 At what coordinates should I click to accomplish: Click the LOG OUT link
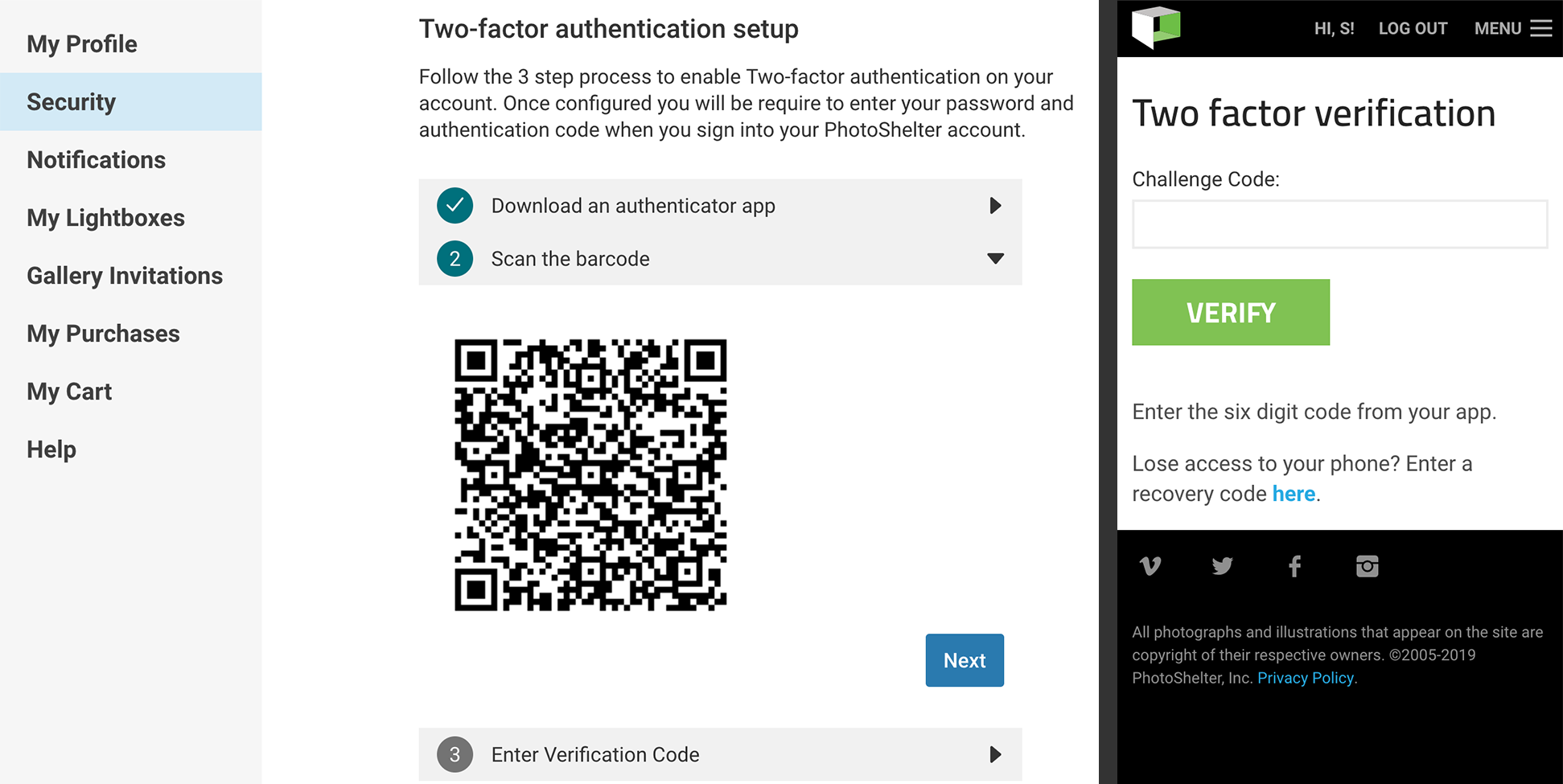(x=1413, y=28)
